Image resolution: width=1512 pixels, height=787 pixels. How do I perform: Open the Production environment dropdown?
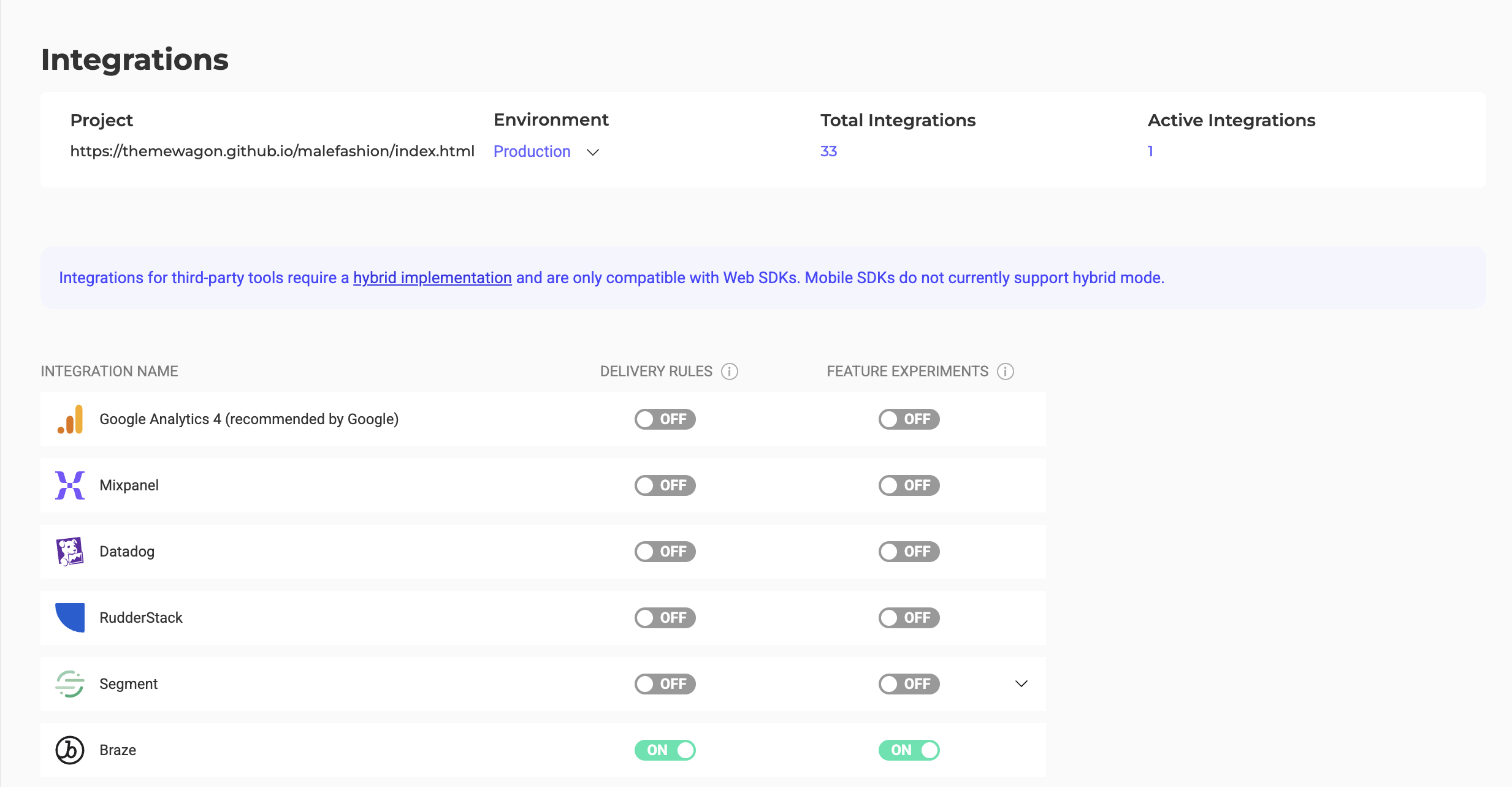[546, 151]
